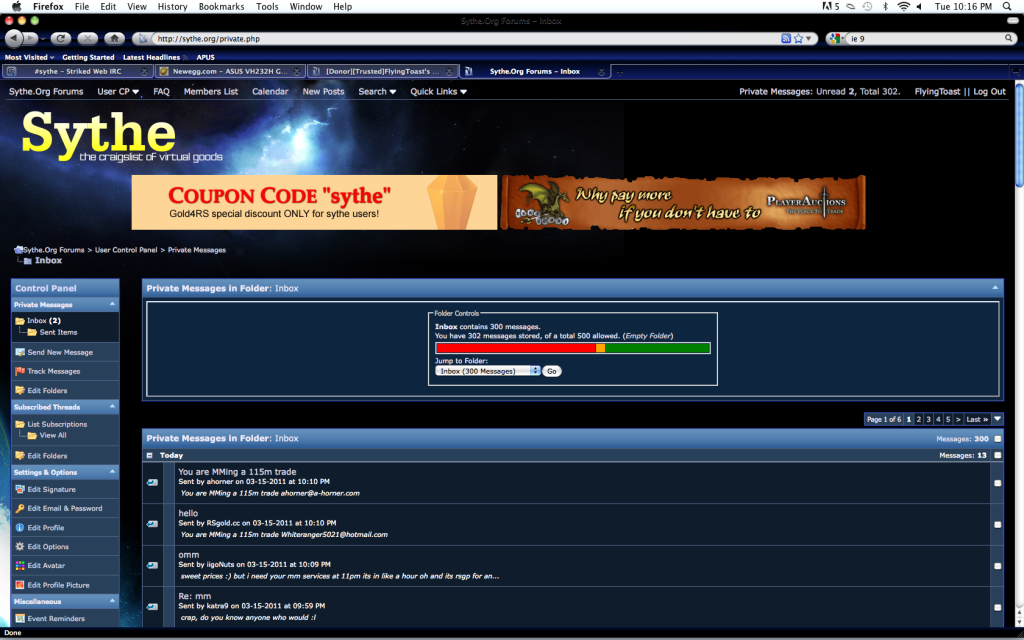Click the search magnifier in search box
This screenshot has width=1024, height=640.
(1009, 39)
